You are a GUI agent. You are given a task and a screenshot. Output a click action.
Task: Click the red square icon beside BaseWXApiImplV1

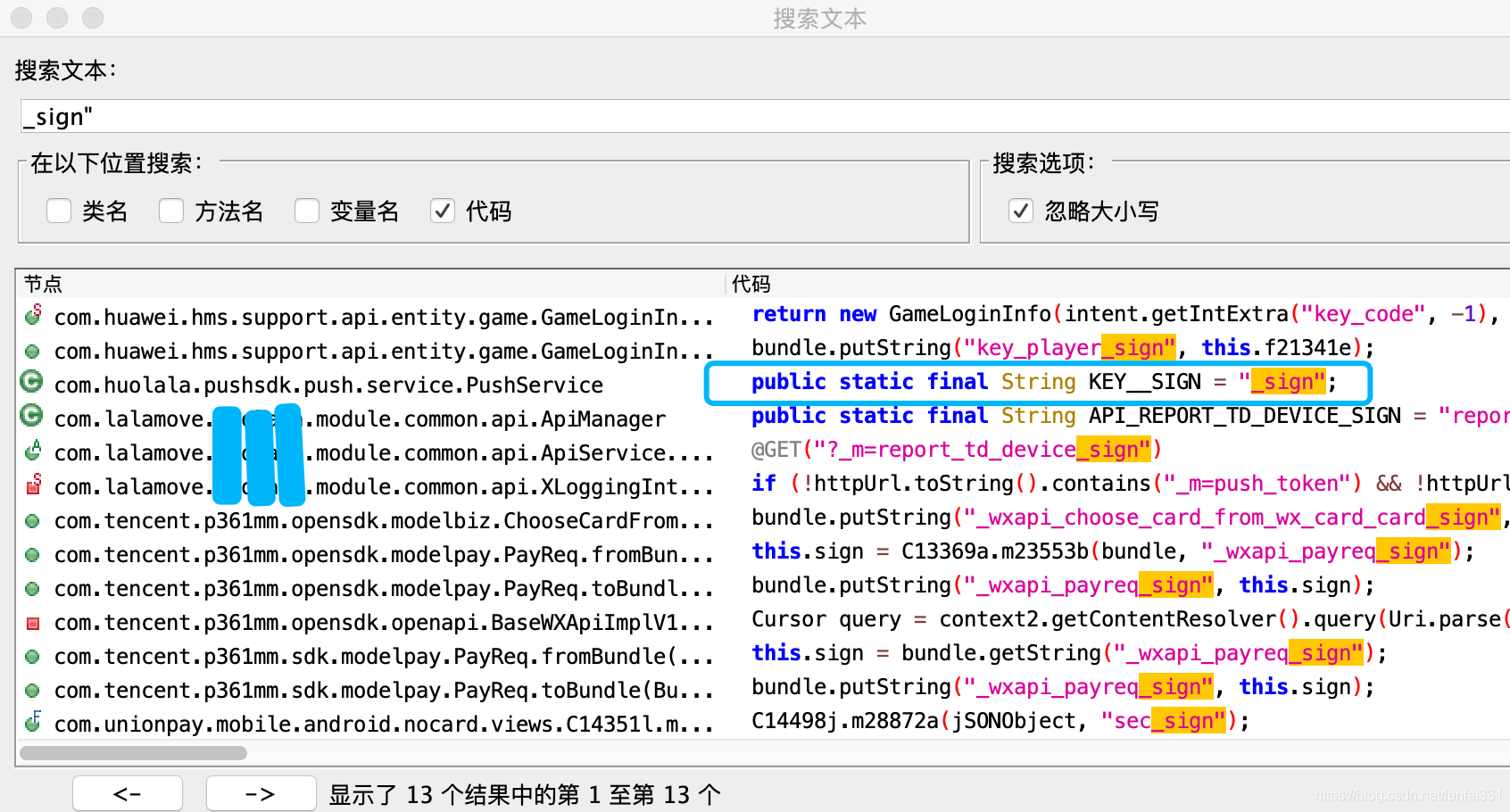(33, 623)
